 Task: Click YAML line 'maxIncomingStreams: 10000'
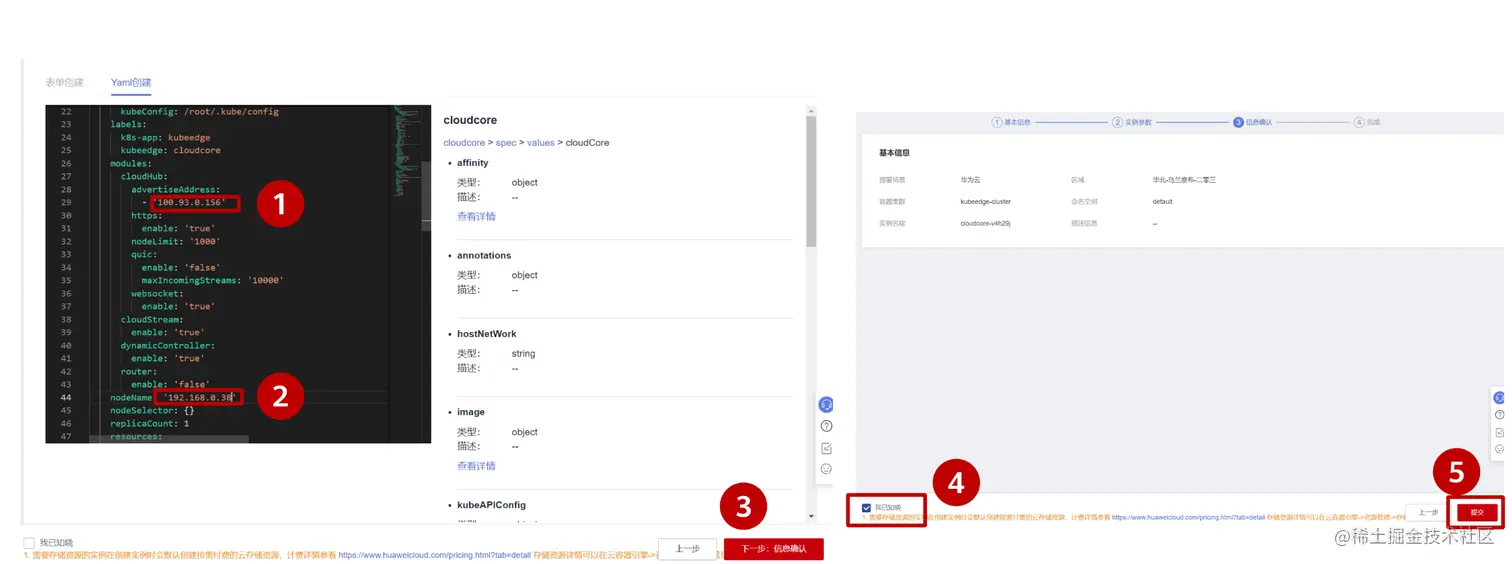click(x=212, y=281)
